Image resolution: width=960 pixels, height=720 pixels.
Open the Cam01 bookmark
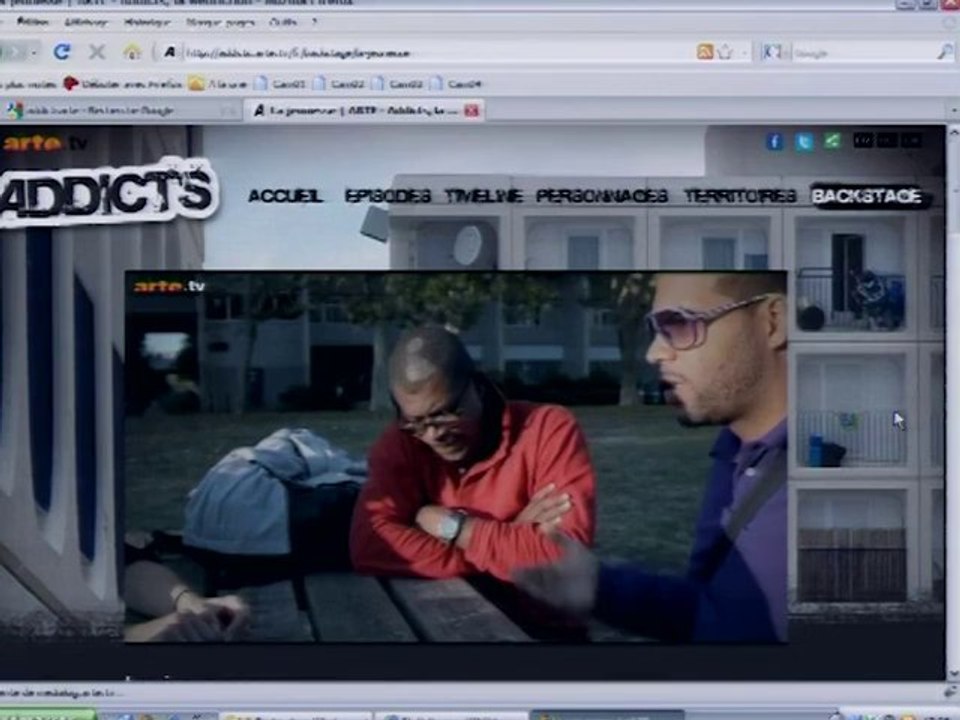pos(280,83)
